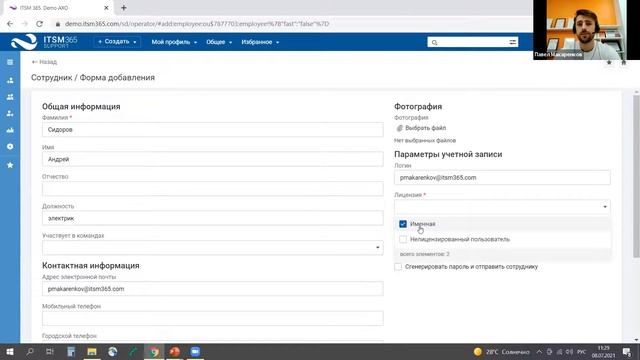Close the ITSM 365 browser tab

click(x=106, y=8)
